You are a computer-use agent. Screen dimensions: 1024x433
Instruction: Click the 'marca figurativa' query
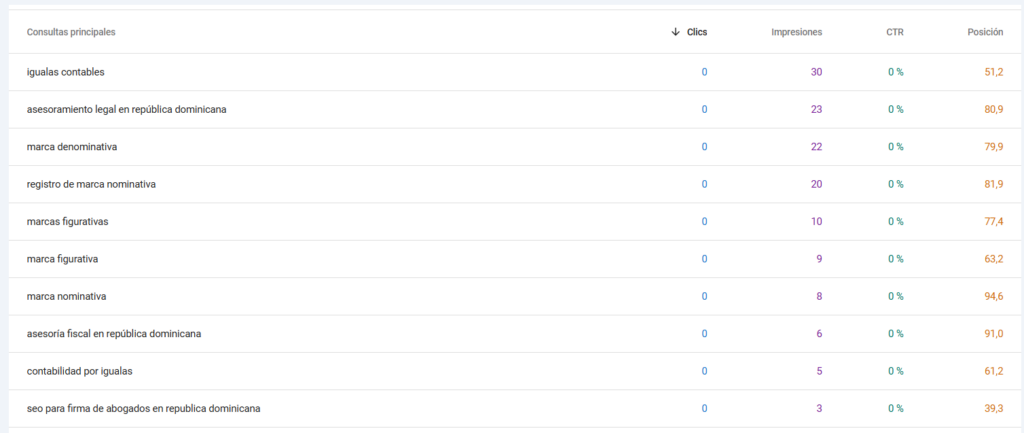point(63,259)
